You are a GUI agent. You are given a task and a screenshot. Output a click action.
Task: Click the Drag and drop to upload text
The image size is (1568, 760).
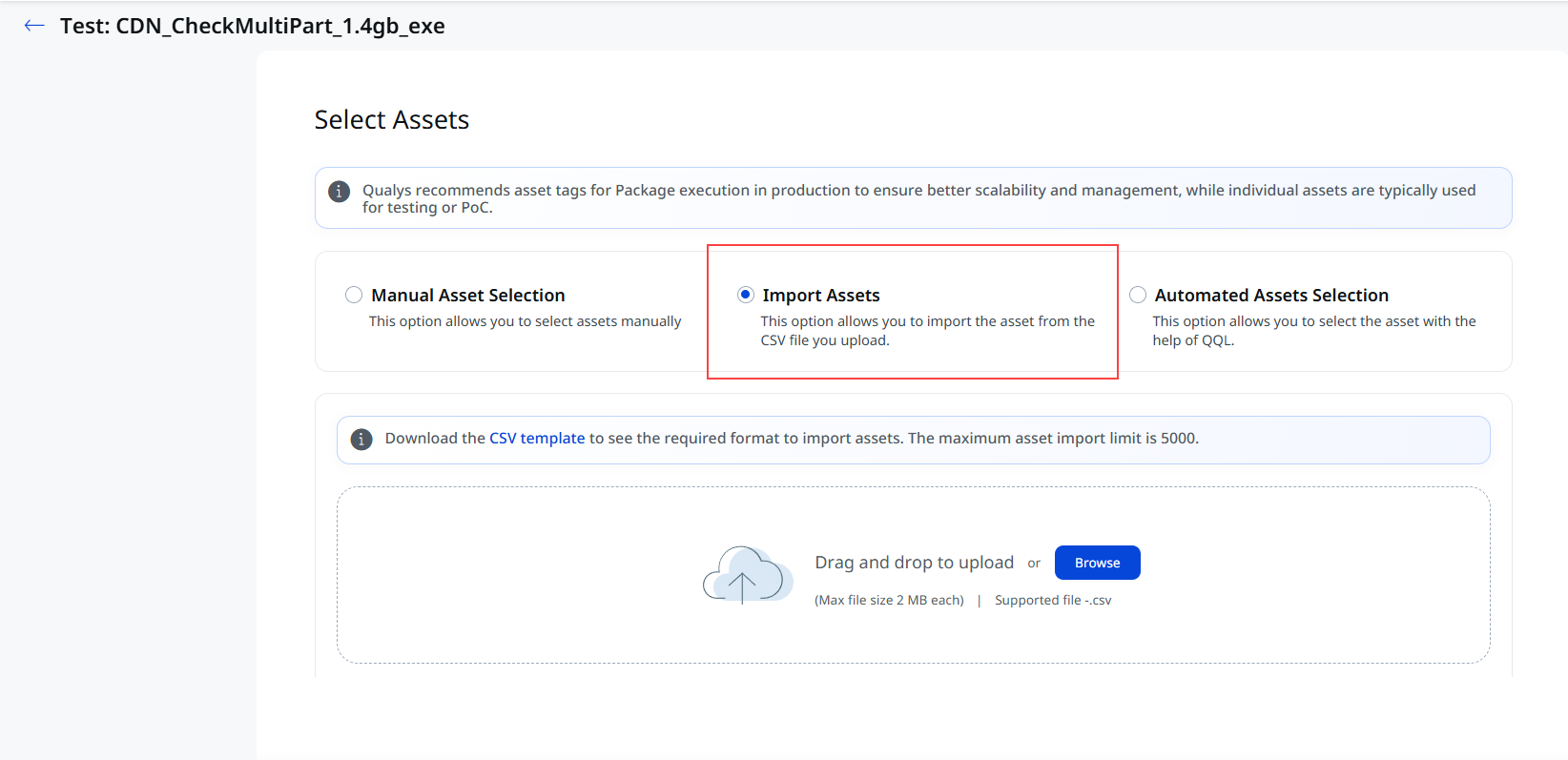pos(914,563)
